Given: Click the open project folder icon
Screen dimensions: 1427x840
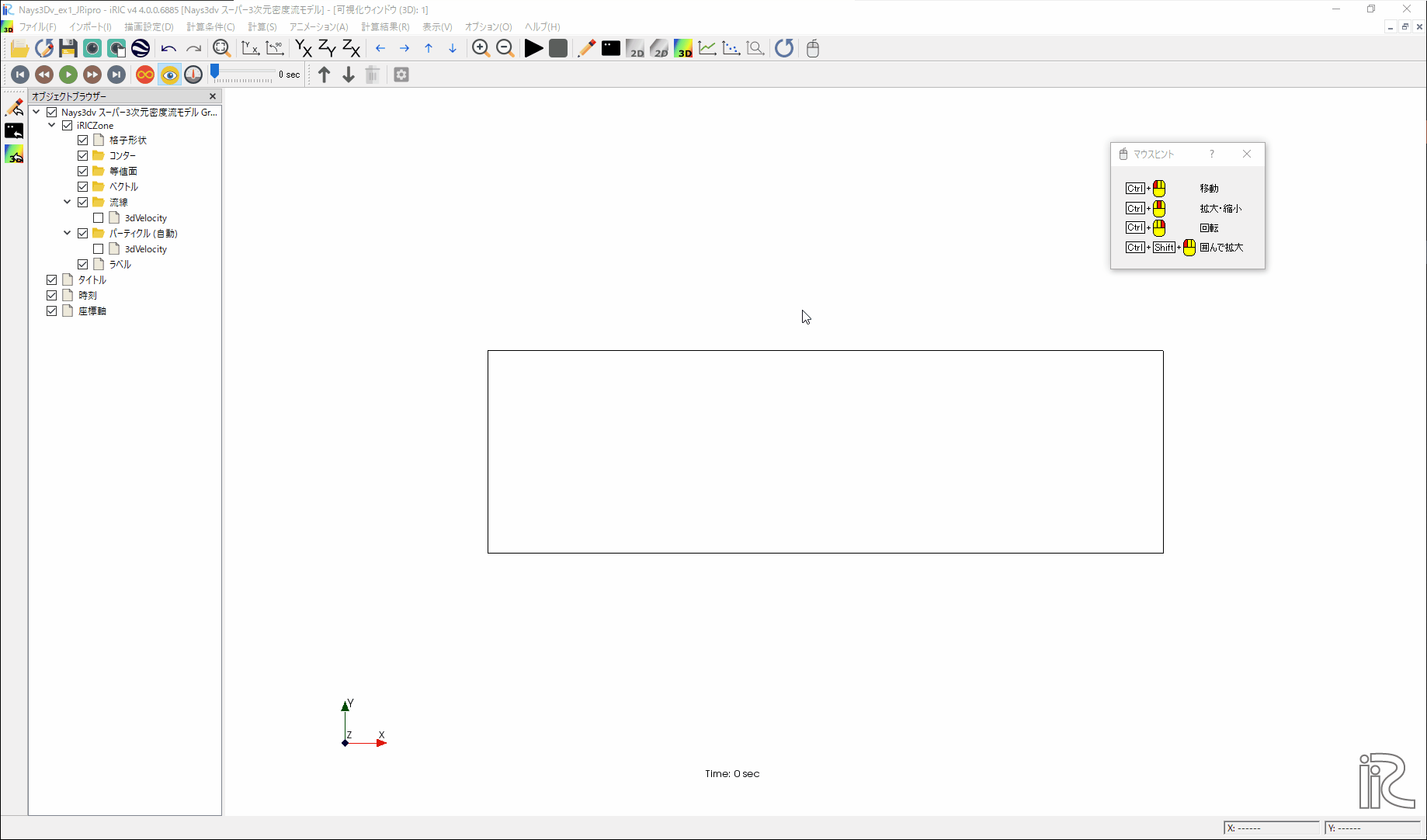Looking at the screenshot, I should pos(19,48).
